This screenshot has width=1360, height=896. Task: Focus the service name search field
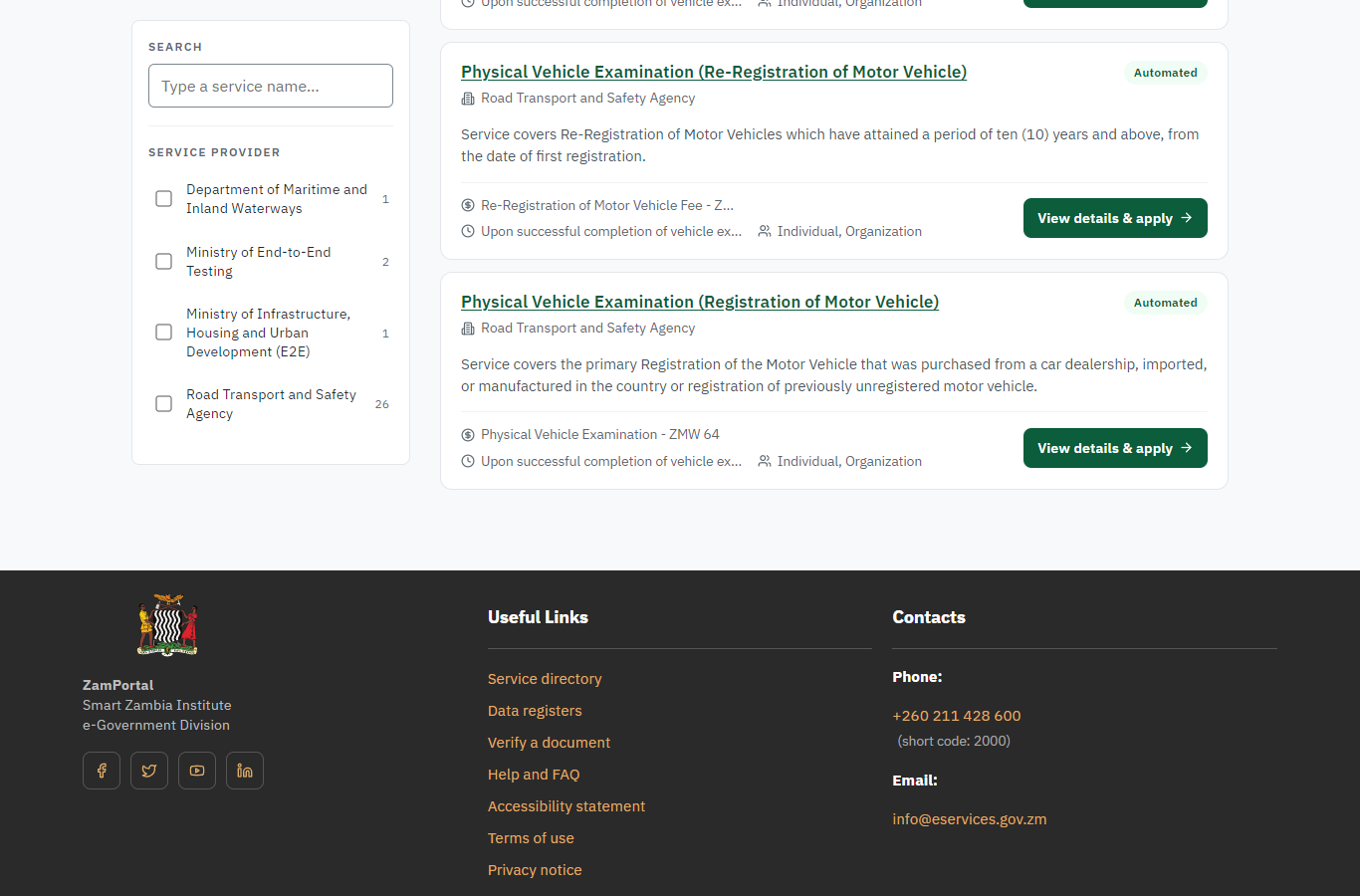coord(271,86)
